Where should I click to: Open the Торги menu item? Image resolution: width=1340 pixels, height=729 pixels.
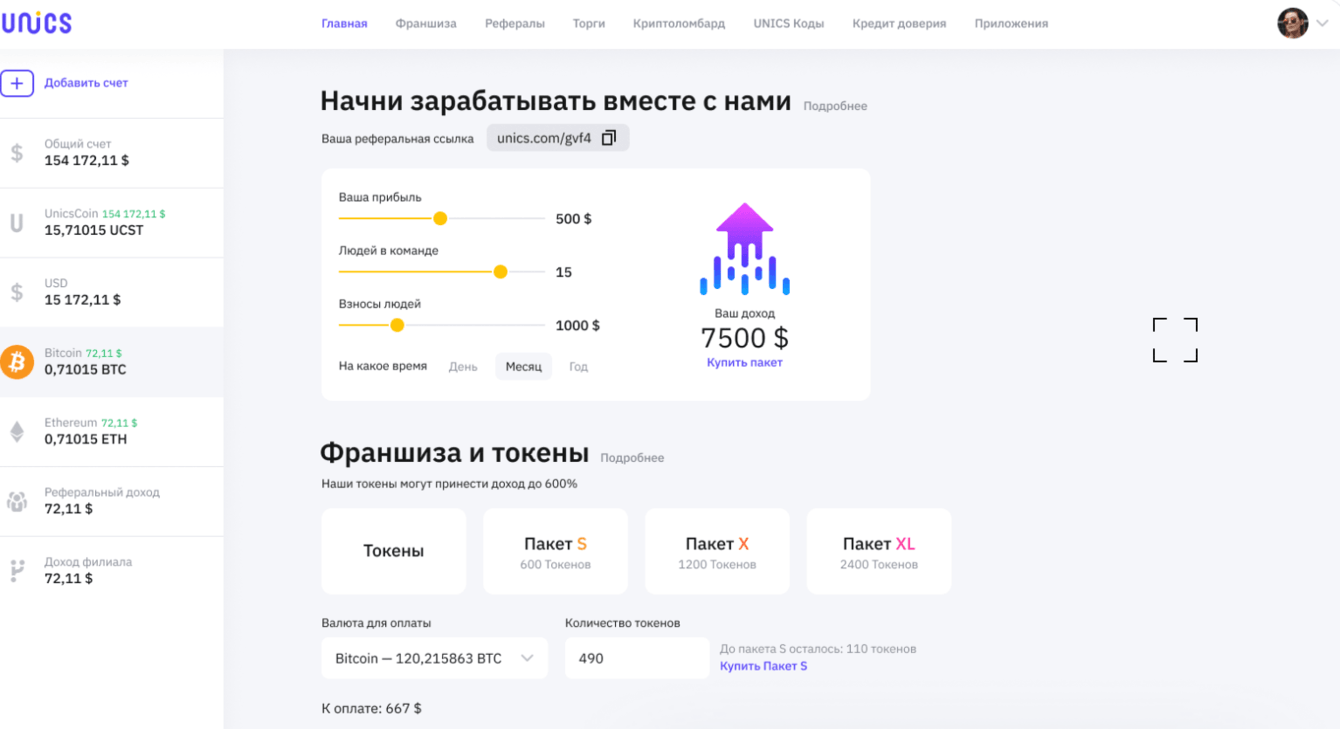point(589,23)
